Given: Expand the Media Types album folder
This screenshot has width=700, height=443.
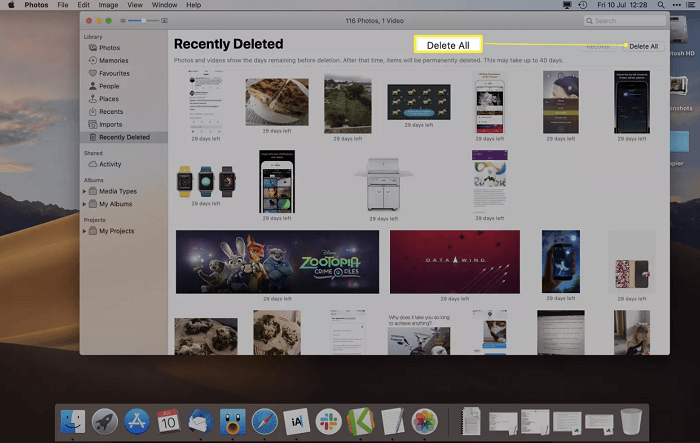Looking at the screenshot, I should pyautogui.click(x=85, y=191).
